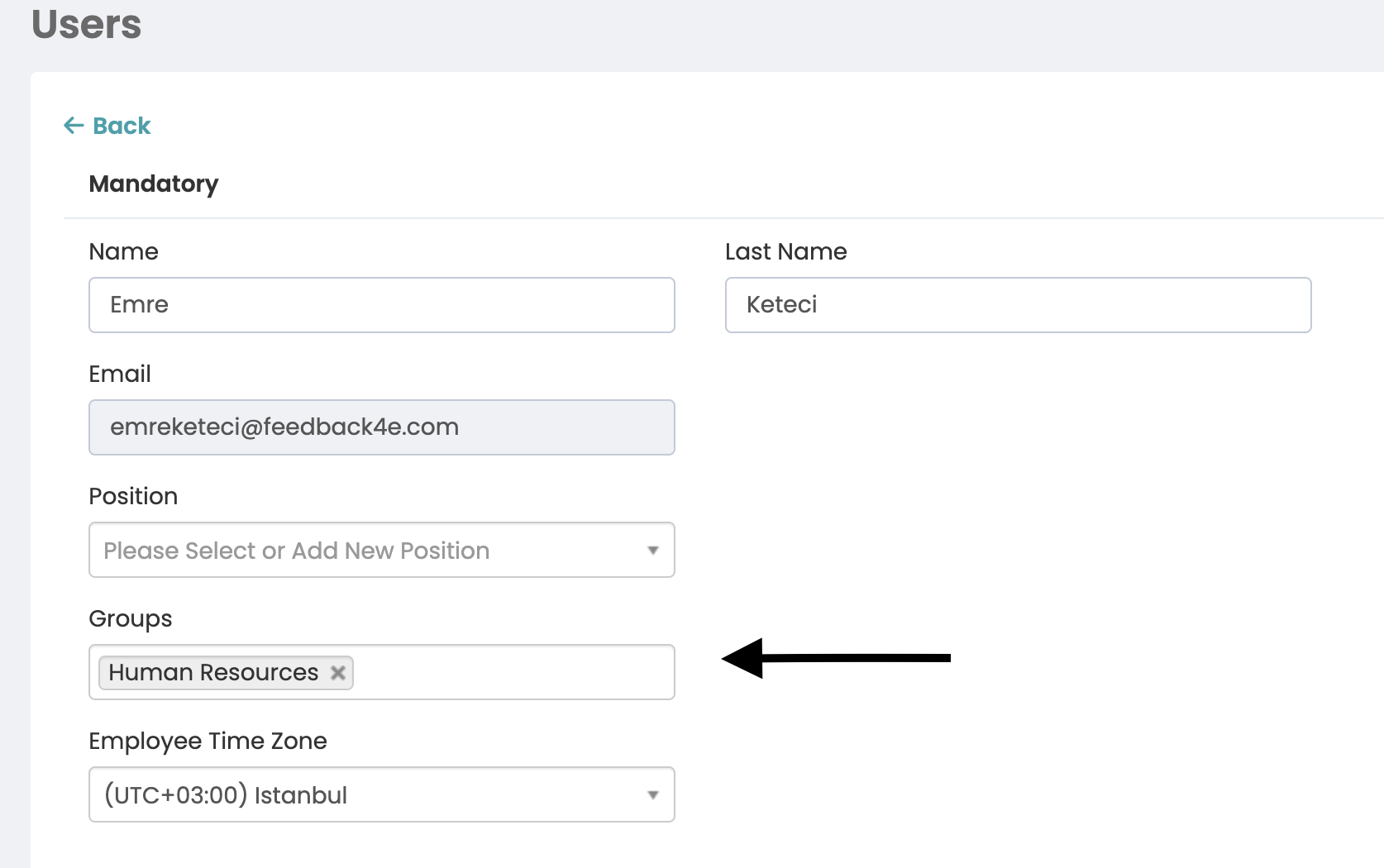Focus the Name field containing Emre
This screenshot has height=868, width=1384.
pyautogui.click(x=381, y=305)
